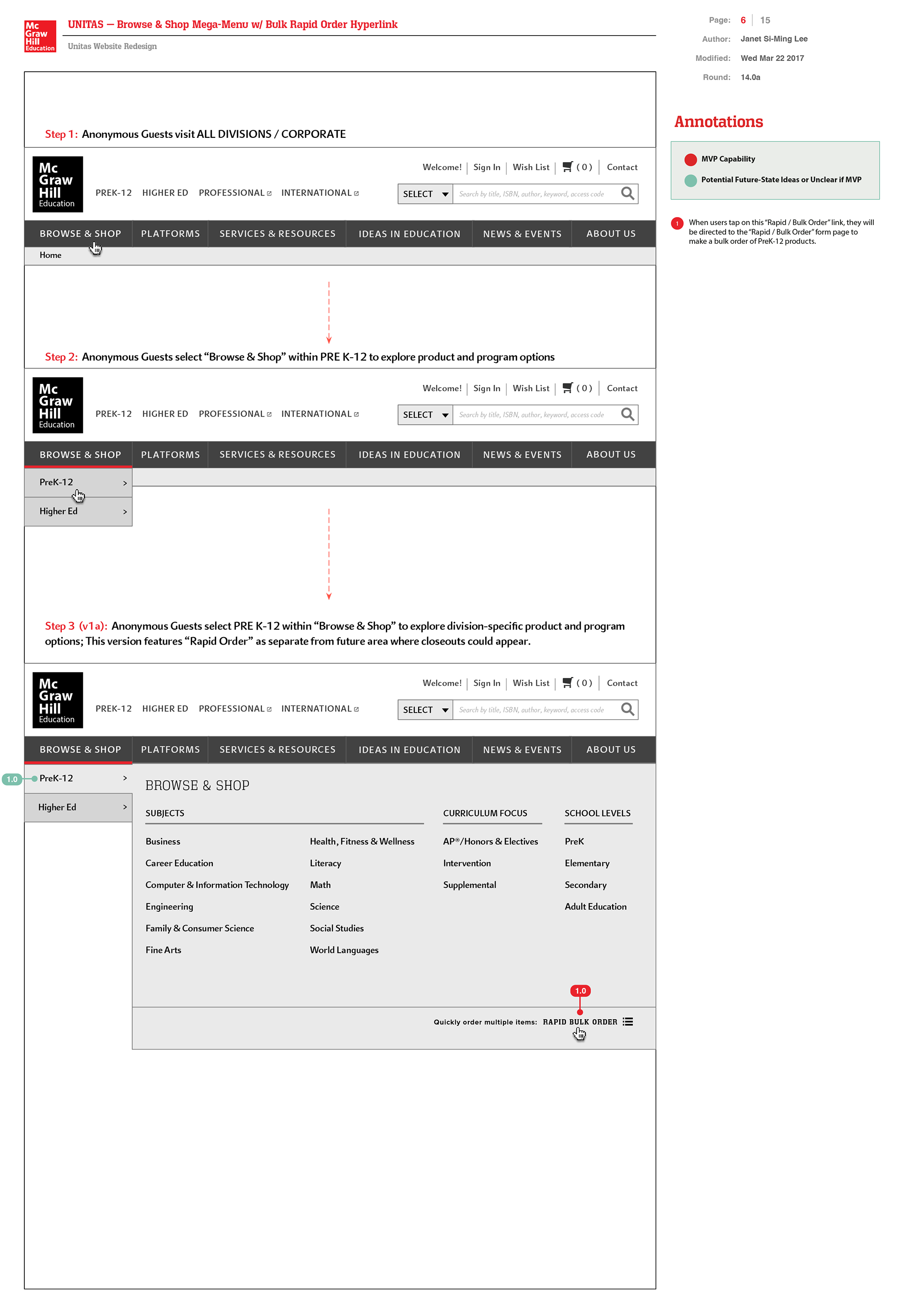The image size is (900, 1316).
Task: Select the Business subject link
Action: tap(163, 842)
